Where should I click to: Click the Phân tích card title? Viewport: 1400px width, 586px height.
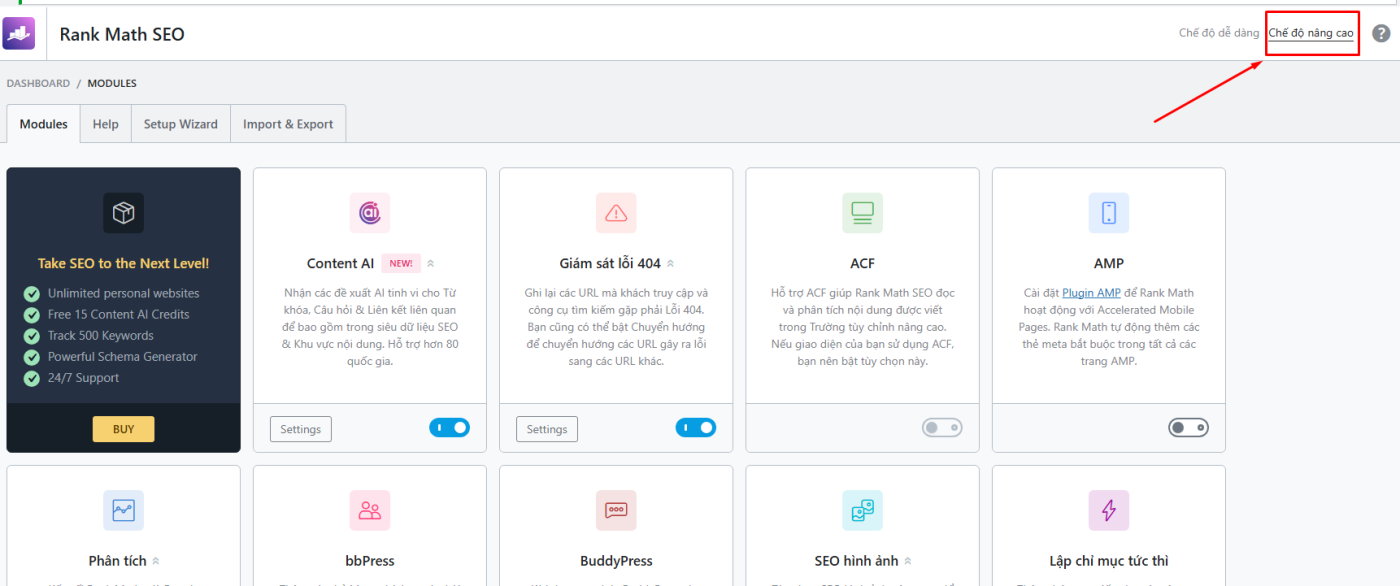coord(118,561)
